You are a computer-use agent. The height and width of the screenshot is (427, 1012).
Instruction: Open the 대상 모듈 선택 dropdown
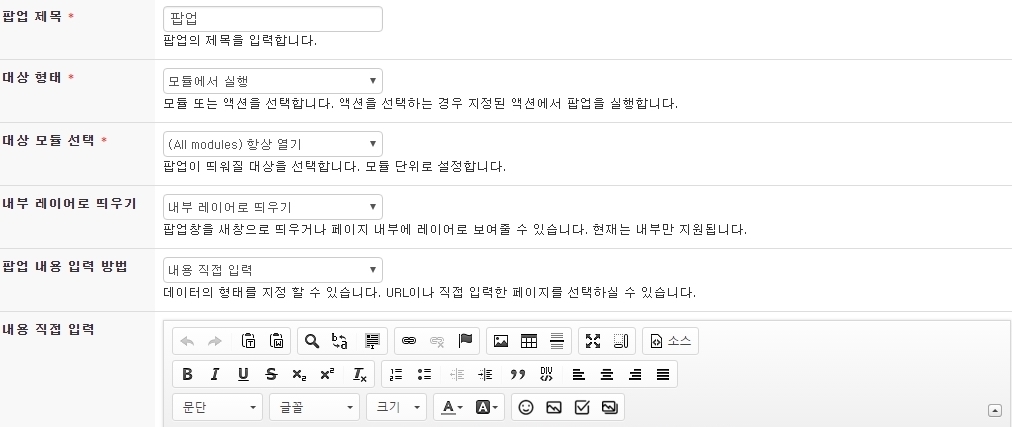point(272,144)
